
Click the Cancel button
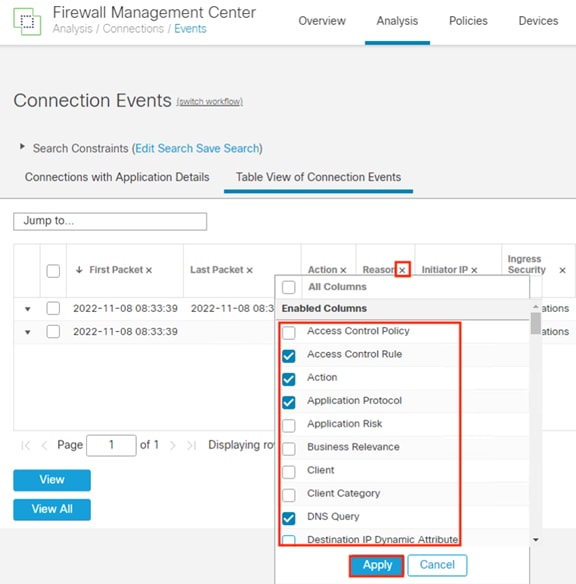(437, 565)
